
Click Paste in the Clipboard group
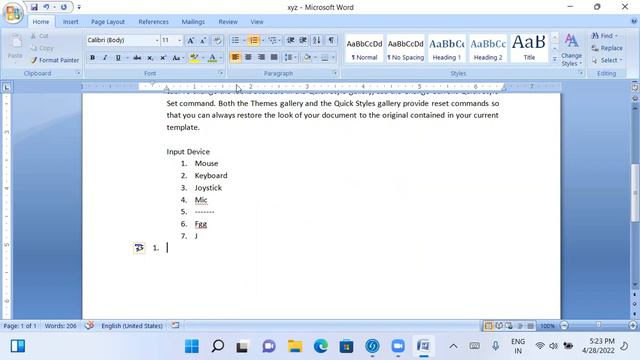click(x=15, y=47)
